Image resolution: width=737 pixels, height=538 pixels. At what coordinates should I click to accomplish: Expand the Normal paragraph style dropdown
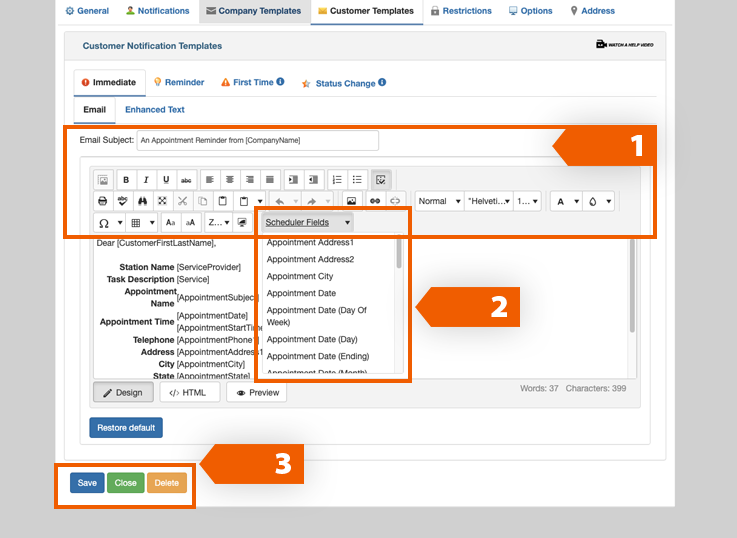[x=439, y=201]
